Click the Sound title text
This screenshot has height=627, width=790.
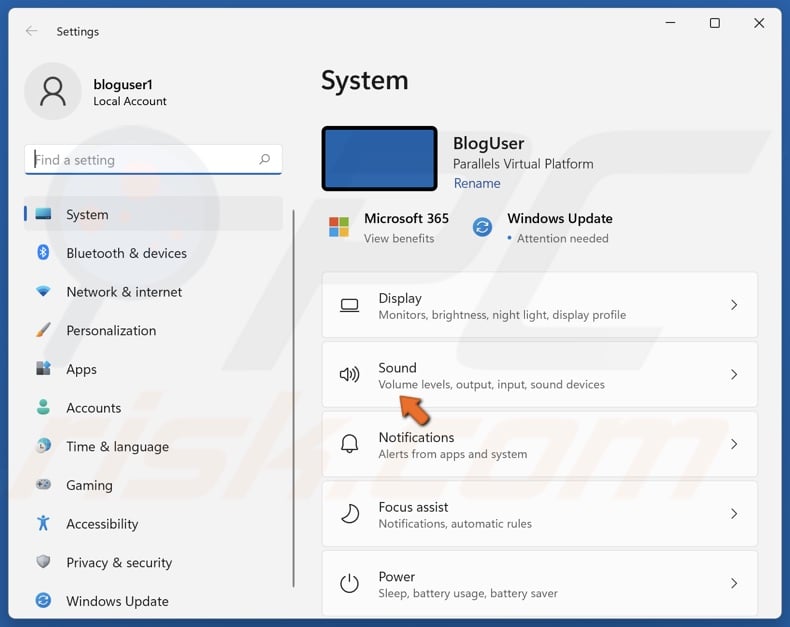click(398, 368)
